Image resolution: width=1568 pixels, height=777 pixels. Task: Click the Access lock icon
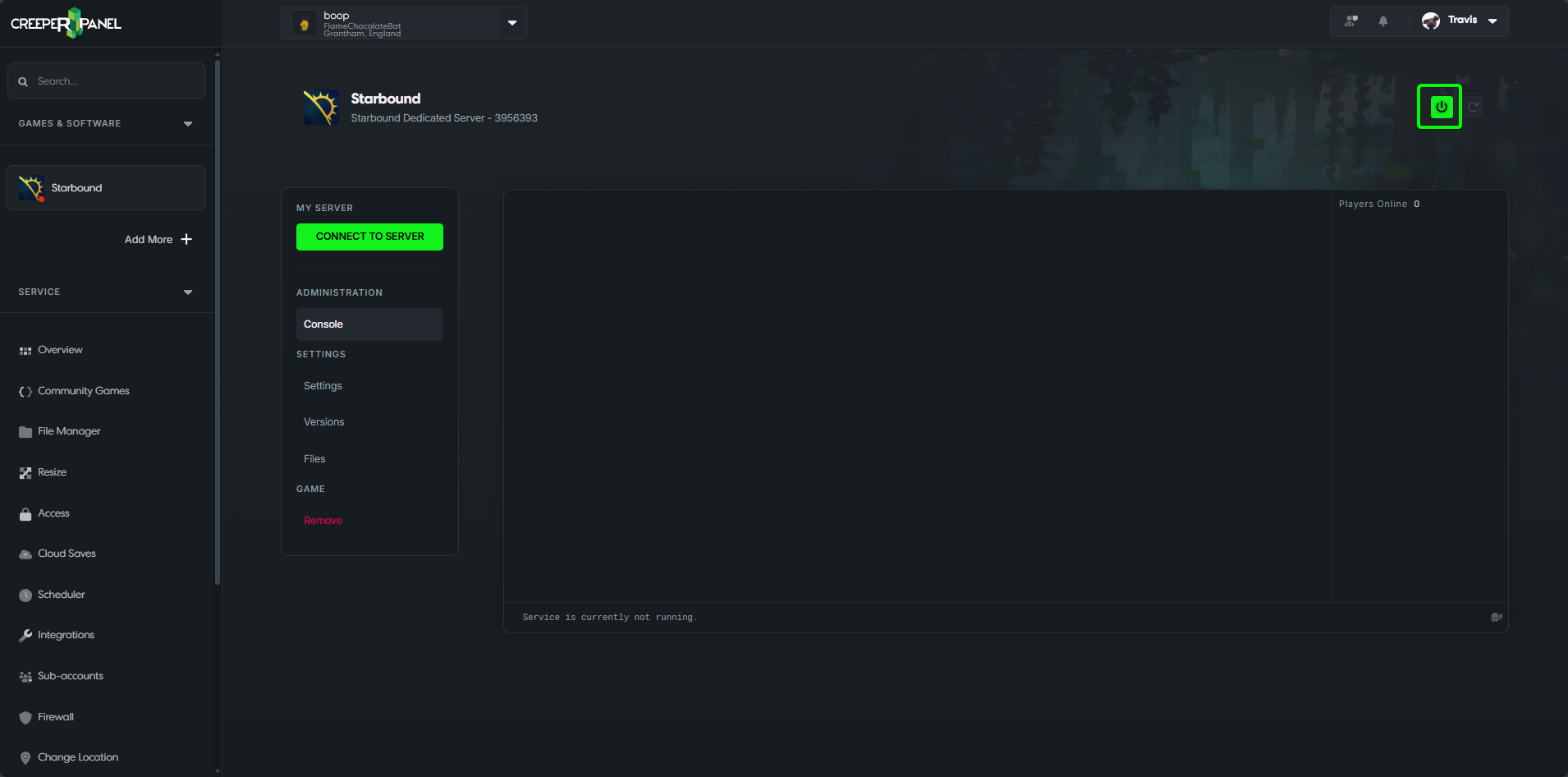pos(25,514)
